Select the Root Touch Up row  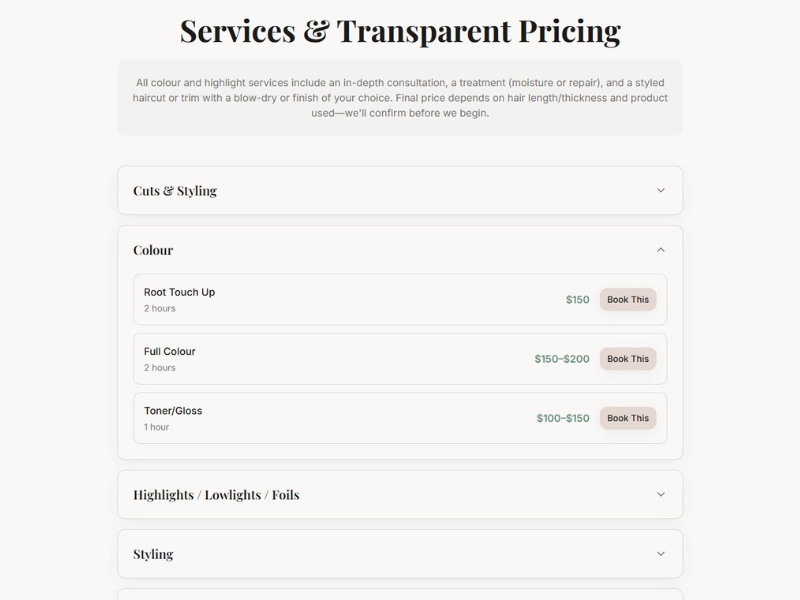coord(350,299)
